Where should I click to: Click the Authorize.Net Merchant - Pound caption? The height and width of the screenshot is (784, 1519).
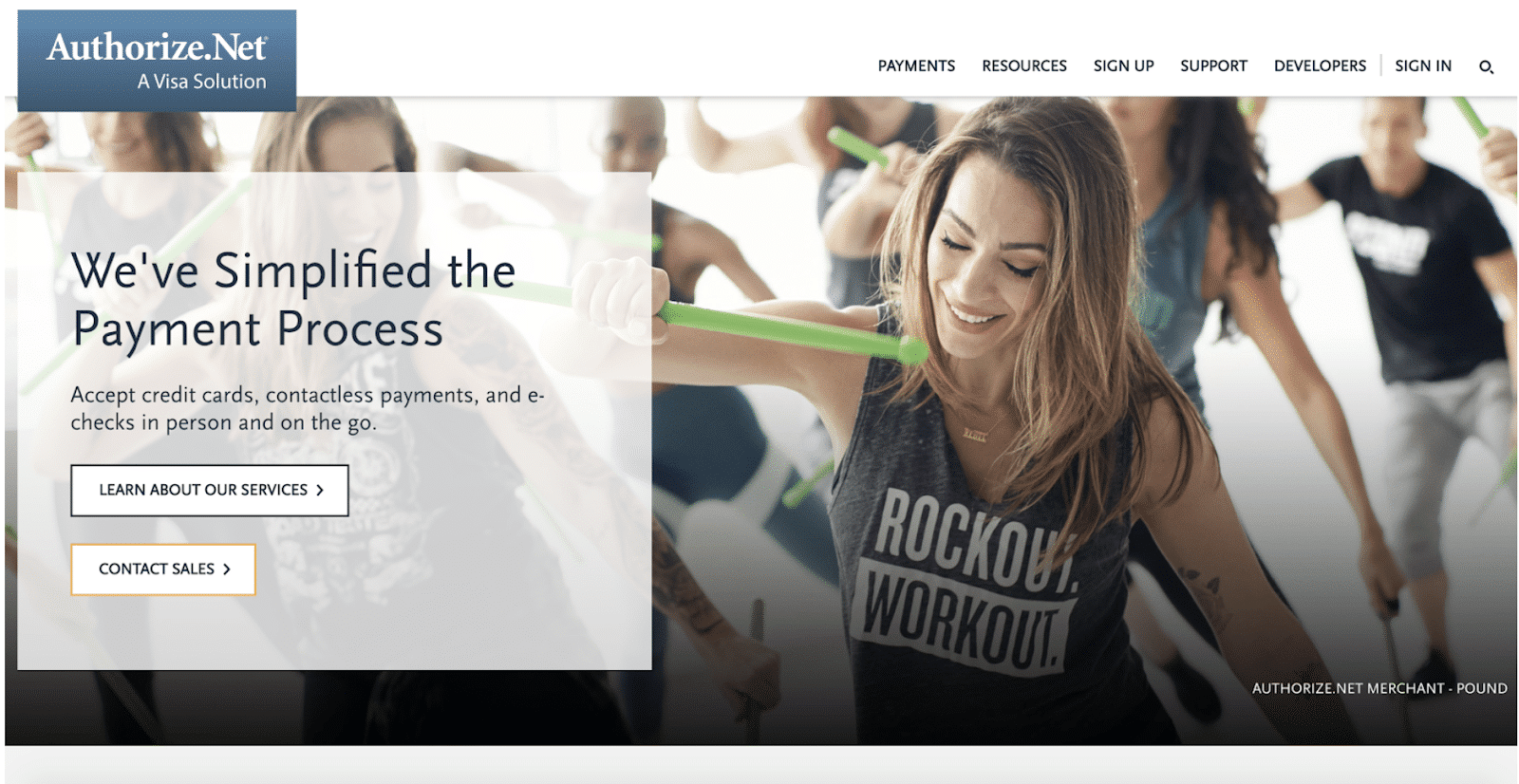[1379, 688]
